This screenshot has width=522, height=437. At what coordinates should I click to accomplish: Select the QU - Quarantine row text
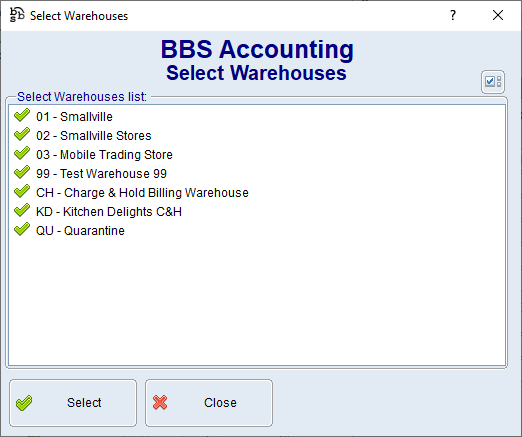pyautogui.click(x=80, y=231)
